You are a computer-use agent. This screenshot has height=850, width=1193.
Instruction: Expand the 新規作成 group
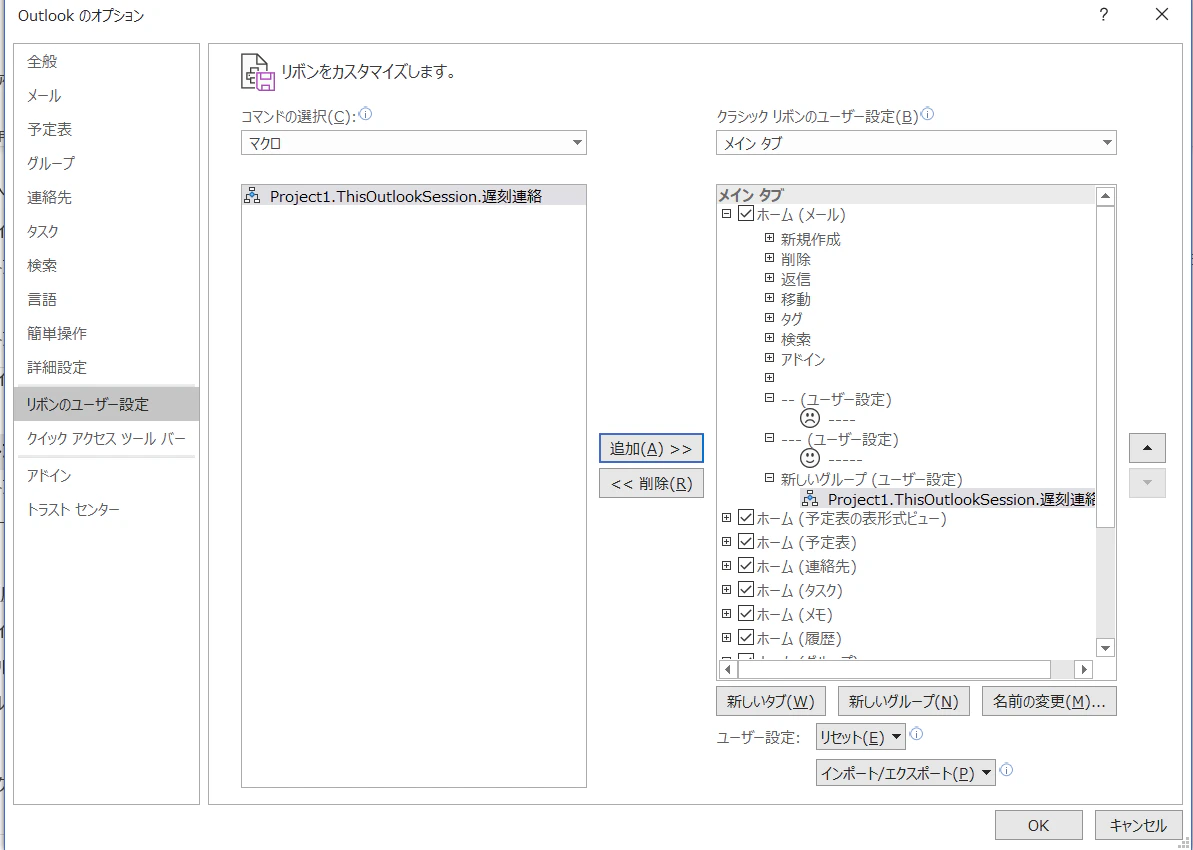coord(769,238)
